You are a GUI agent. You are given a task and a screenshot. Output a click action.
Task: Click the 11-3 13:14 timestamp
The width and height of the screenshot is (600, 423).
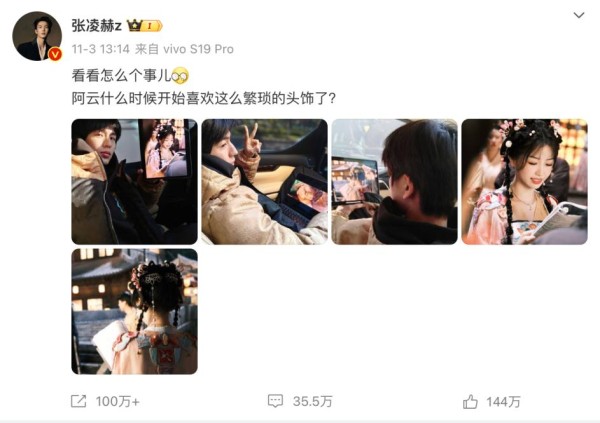tap(101, 49)
